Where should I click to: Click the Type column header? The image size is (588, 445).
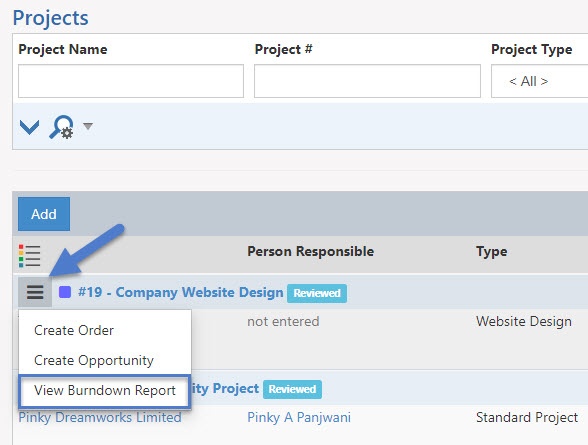pos(492,252)
